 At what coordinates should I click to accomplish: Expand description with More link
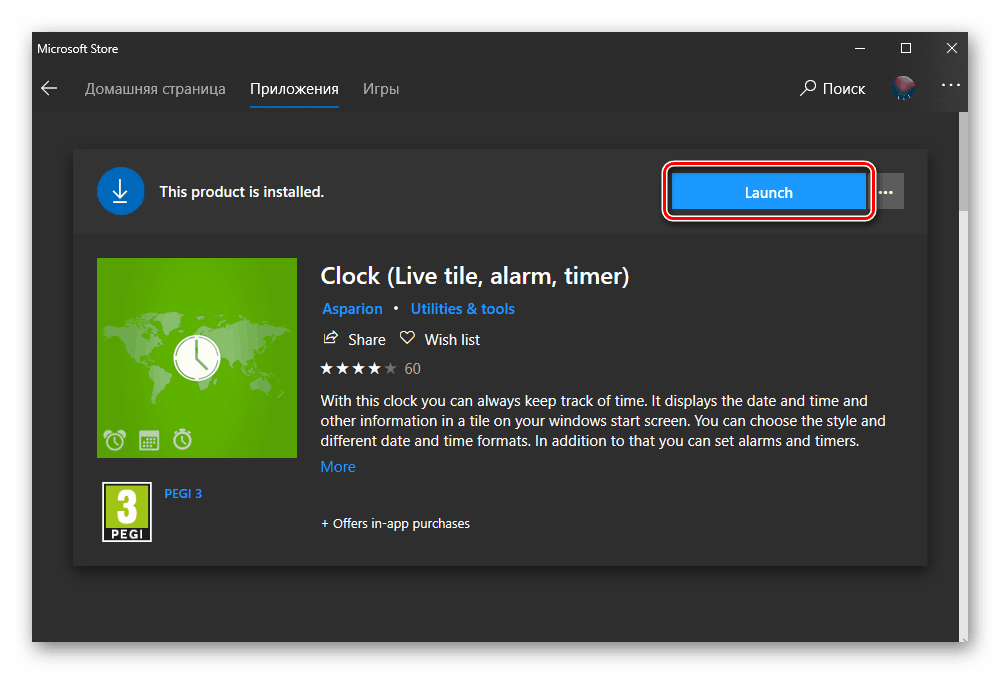338,467
